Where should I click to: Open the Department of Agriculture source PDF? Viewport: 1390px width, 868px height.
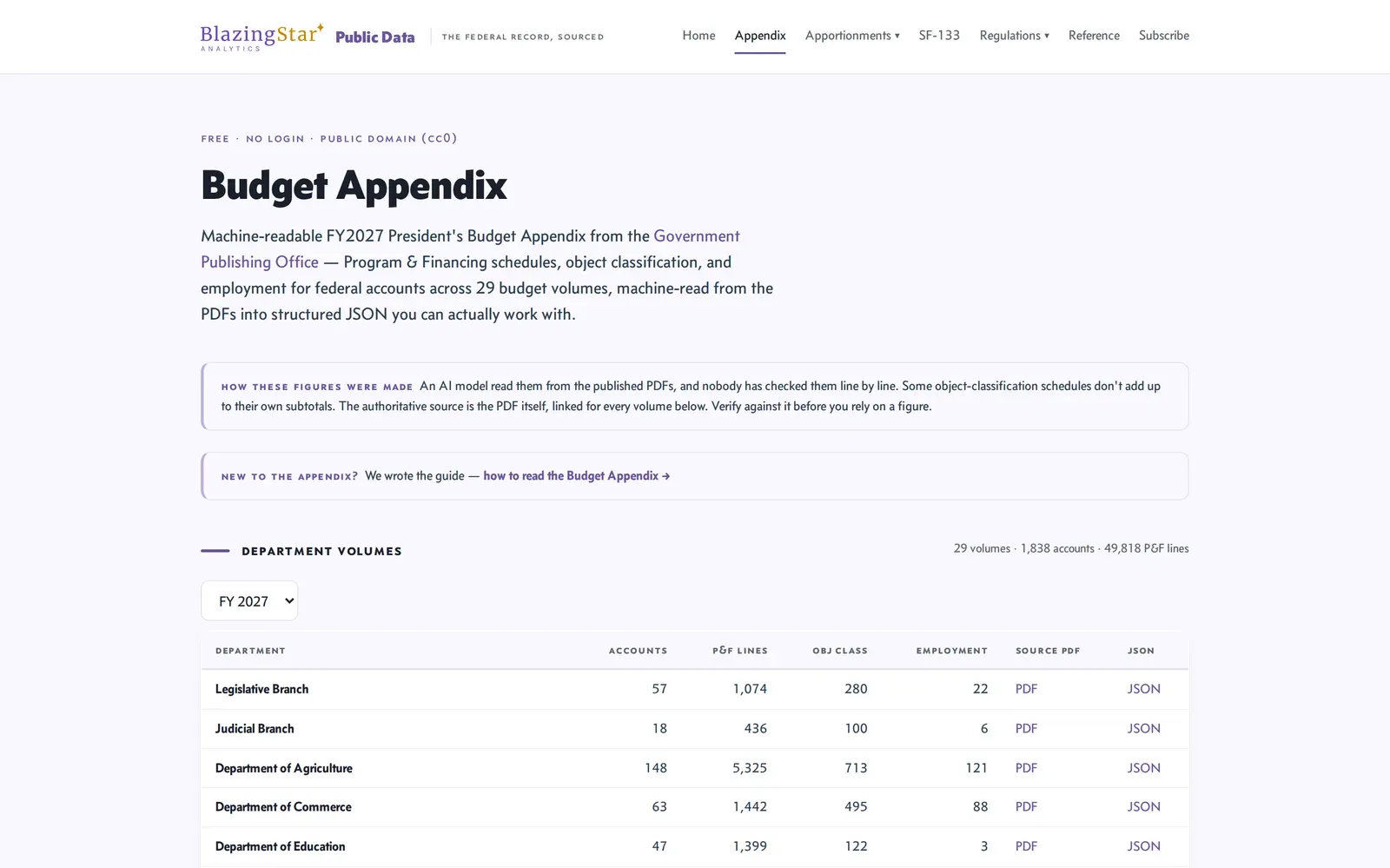[x=1026, y=768]
